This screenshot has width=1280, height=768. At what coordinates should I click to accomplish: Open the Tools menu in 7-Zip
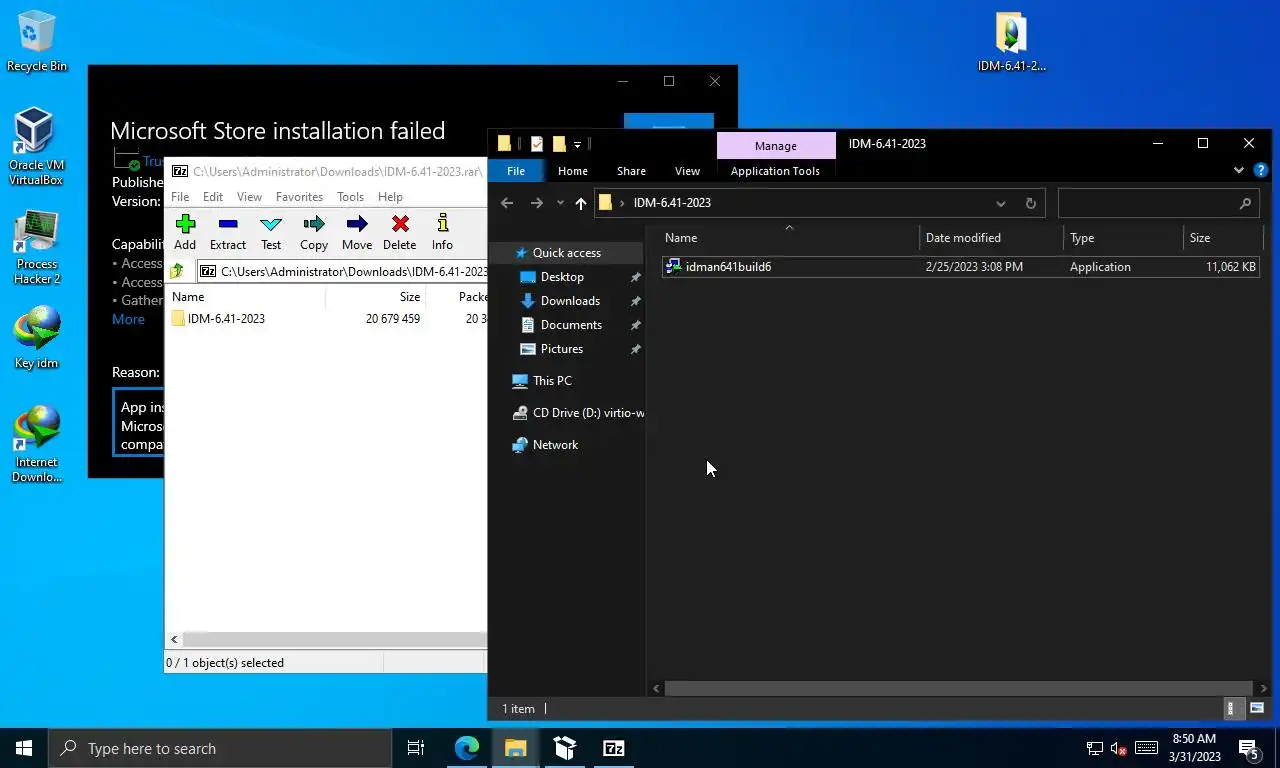point(350,197)
